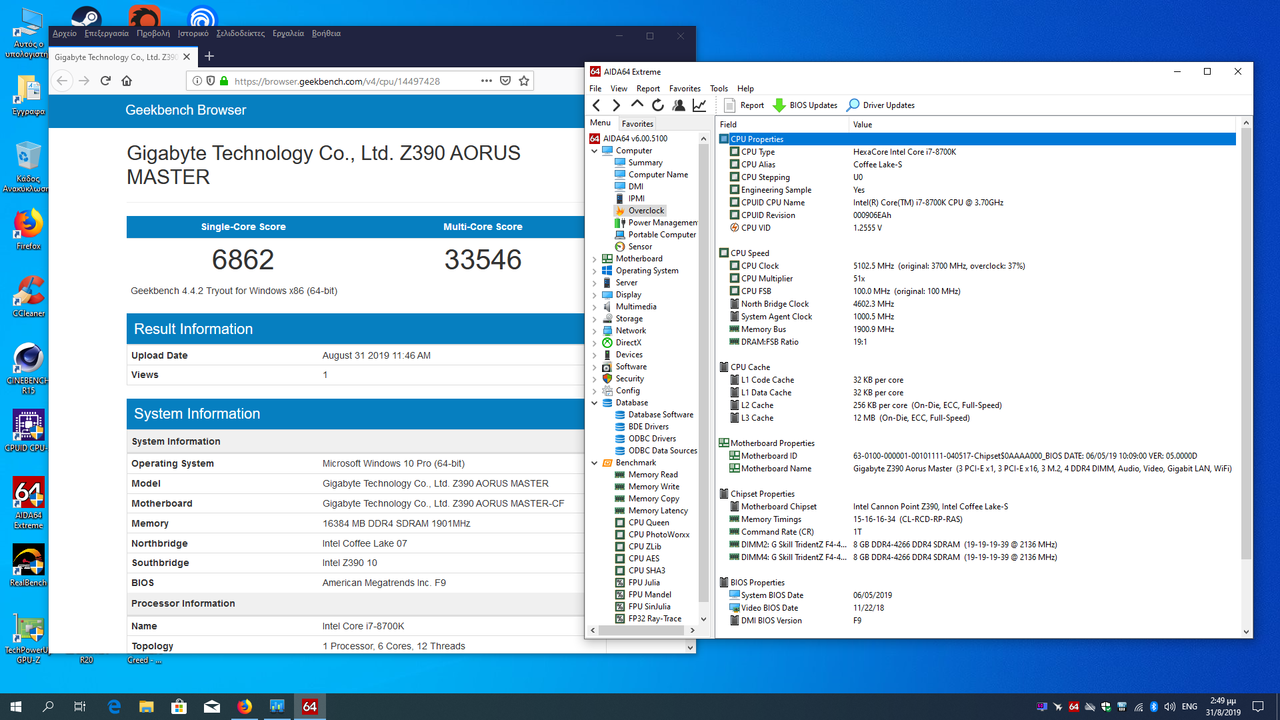
Task: Open AIDA64 Report menu
Action: [x=648, y=89]
